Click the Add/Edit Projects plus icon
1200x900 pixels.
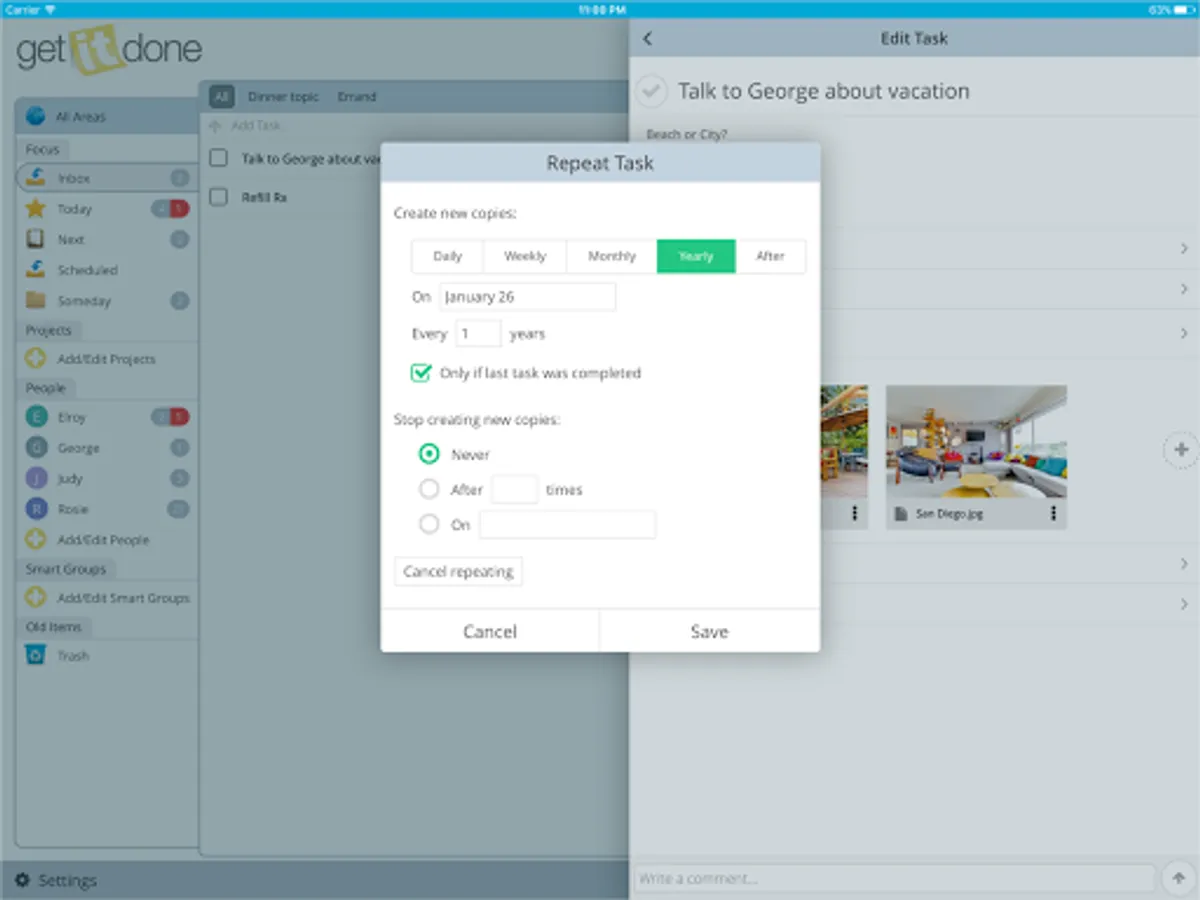36,359
